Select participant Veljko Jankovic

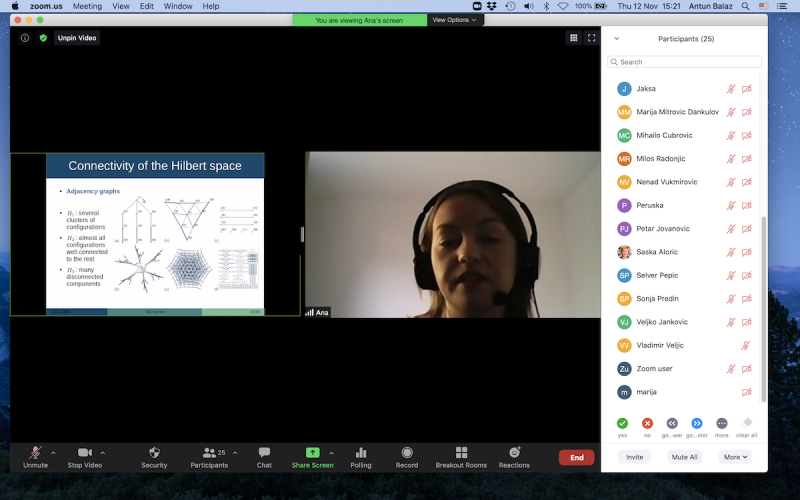coord(684,322)
